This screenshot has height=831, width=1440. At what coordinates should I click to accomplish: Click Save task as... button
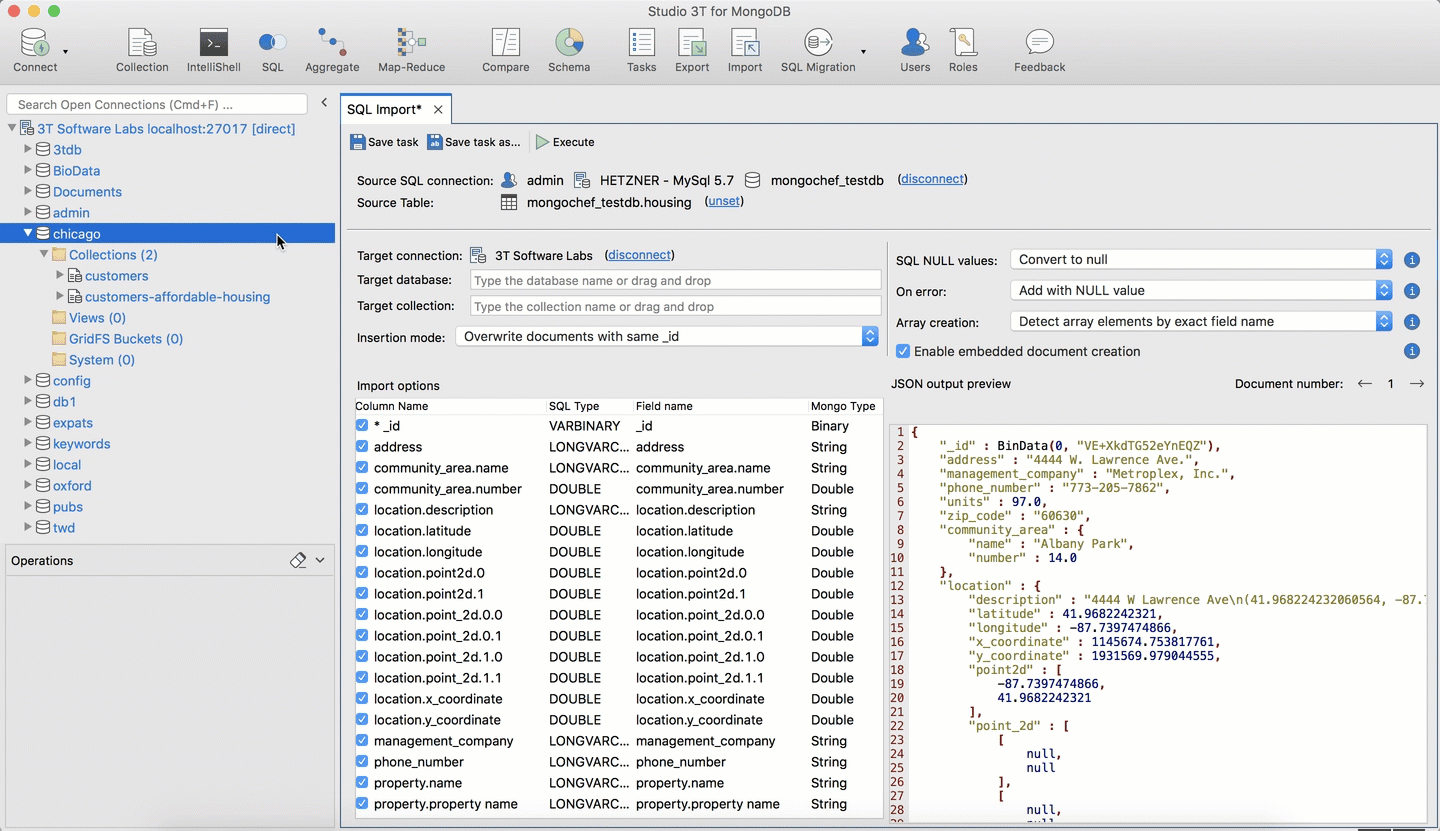[474, 142]
